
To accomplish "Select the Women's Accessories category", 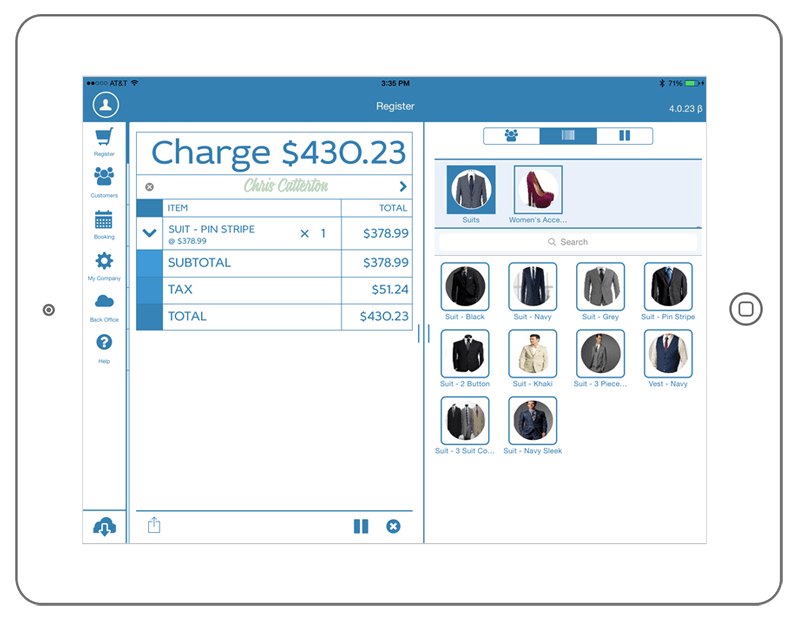I will tap(538, 191).
